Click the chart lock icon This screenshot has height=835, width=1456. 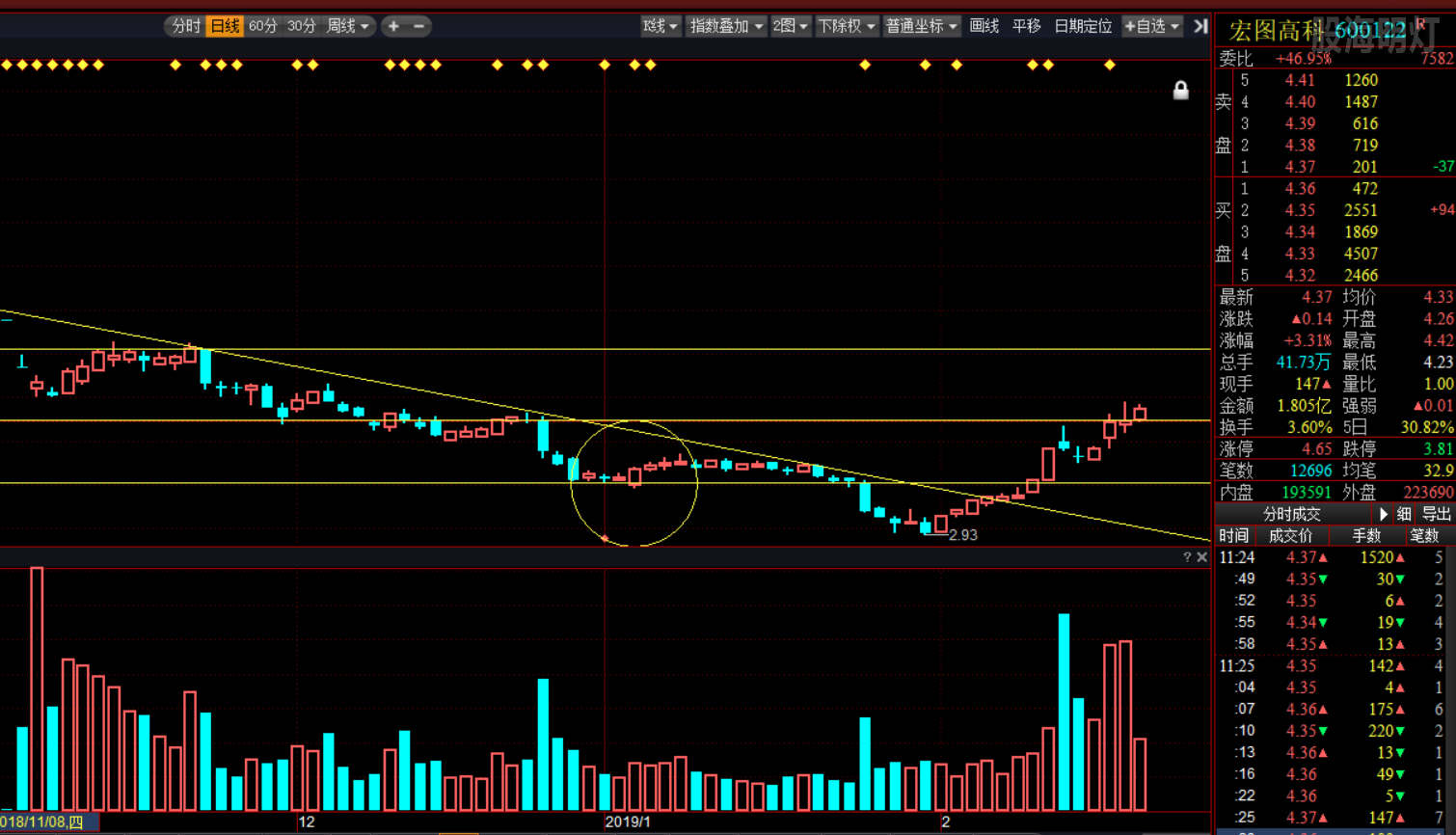[1180, 91]
